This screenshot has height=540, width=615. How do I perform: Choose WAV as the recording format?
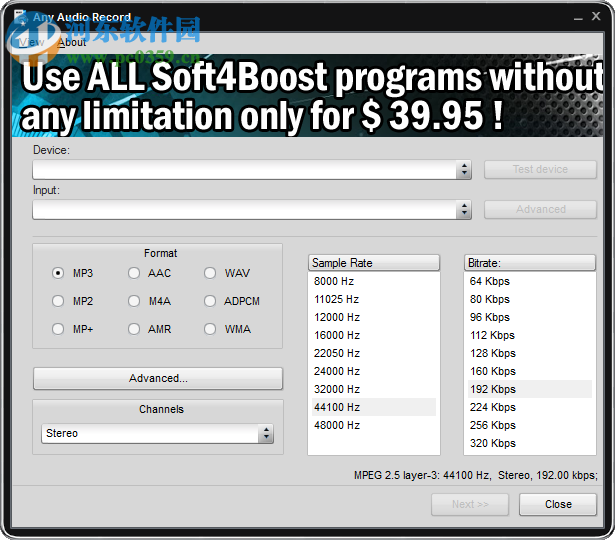click(210, 273)
